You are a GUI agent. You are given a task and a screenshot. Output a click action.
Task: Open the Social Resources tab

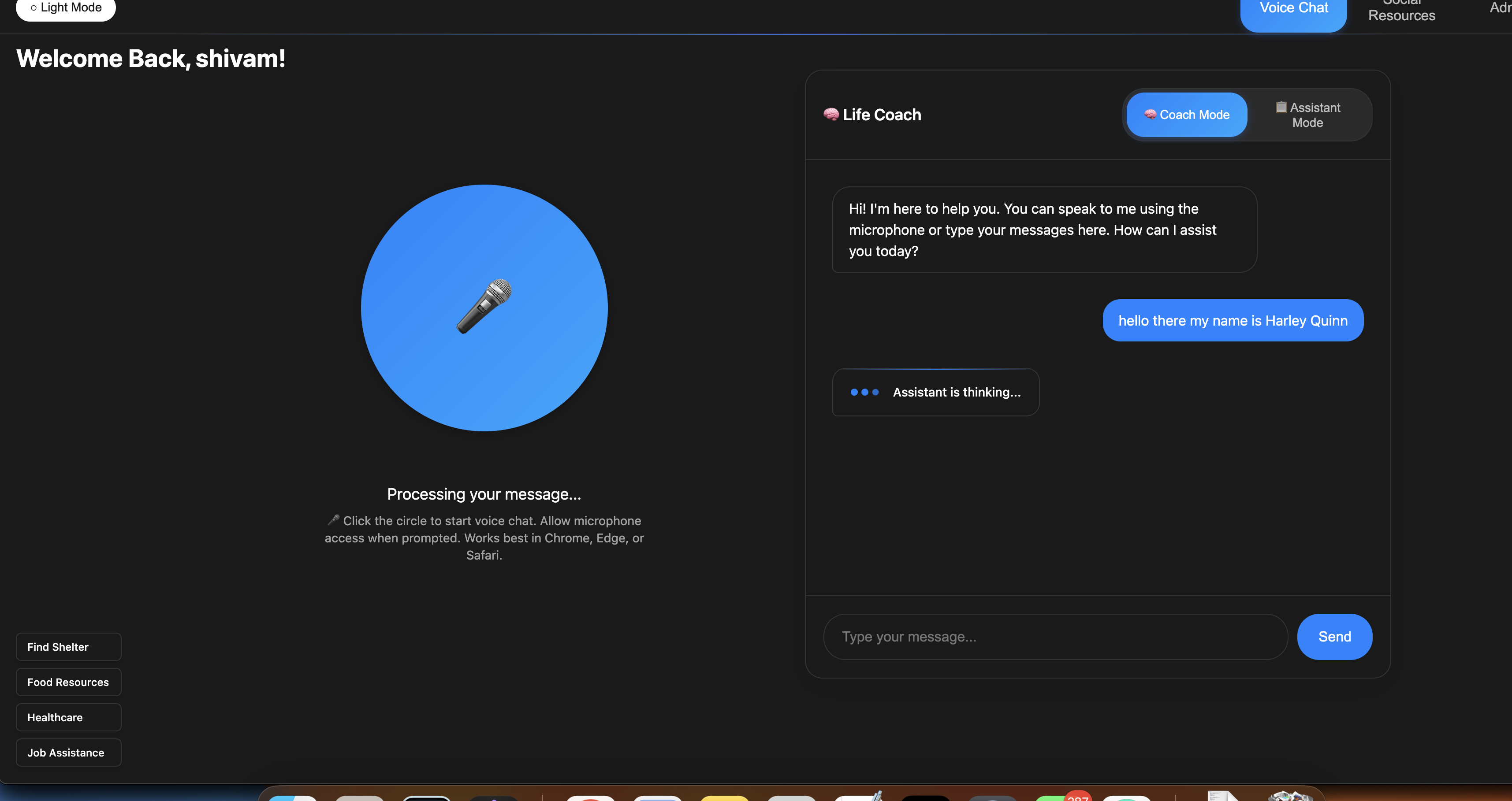click(1401, 12)
